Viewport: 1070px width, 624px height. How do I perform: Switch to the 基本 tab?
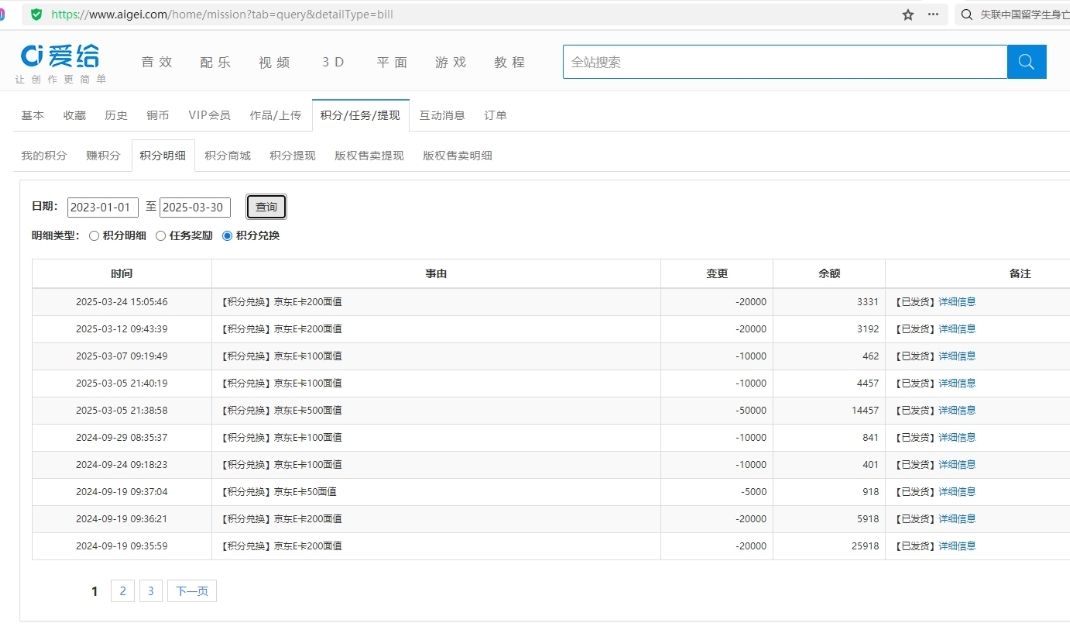(x=32, y=115)
